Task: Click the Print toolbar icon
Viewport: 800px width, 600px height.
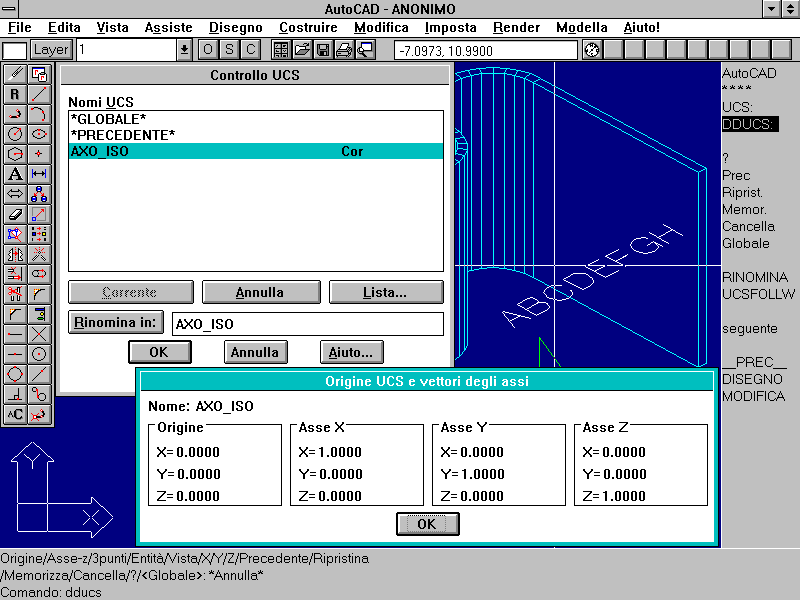Action: [x=344, y=50]
